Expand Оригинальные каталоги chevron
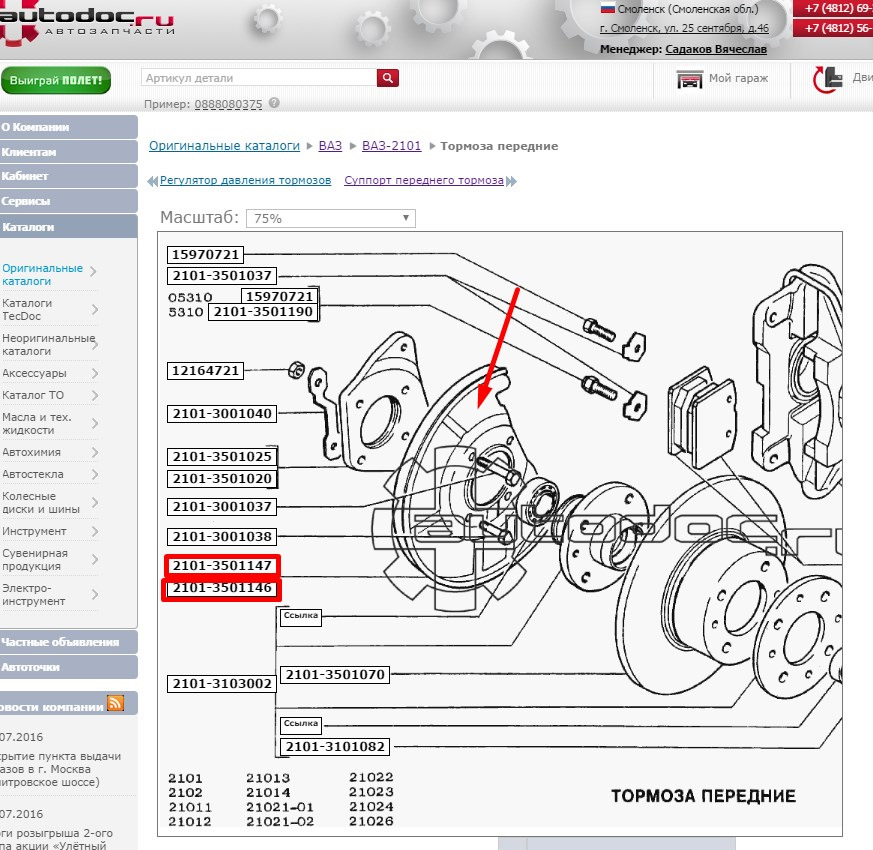873x850 pixels. point(94,271)
